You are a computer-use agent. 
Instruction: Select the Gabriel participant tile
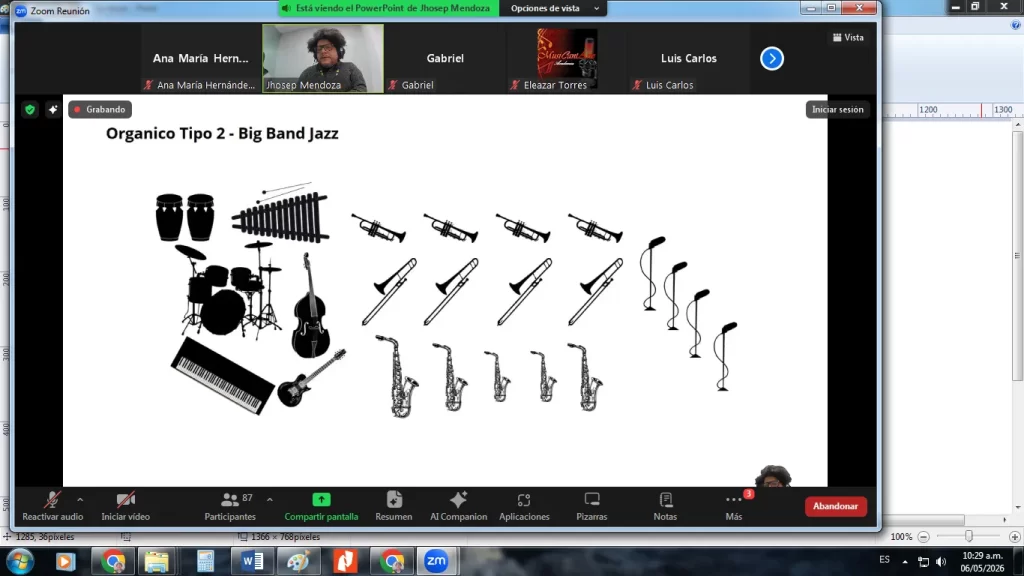(x=445, y=58)
